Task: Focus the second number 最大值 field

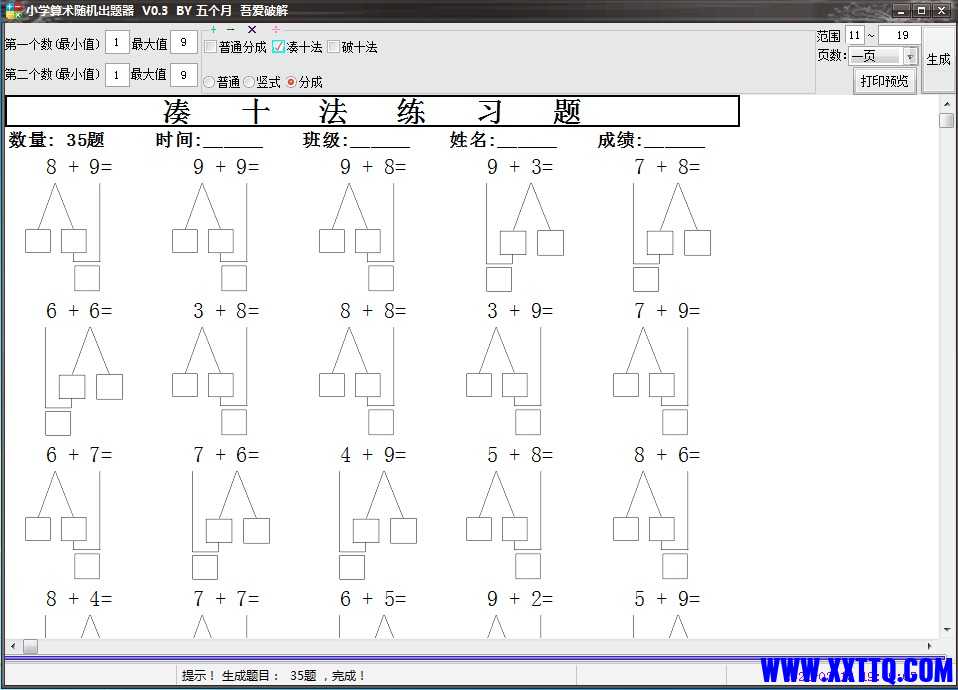Action: click(x=183, y=75)
